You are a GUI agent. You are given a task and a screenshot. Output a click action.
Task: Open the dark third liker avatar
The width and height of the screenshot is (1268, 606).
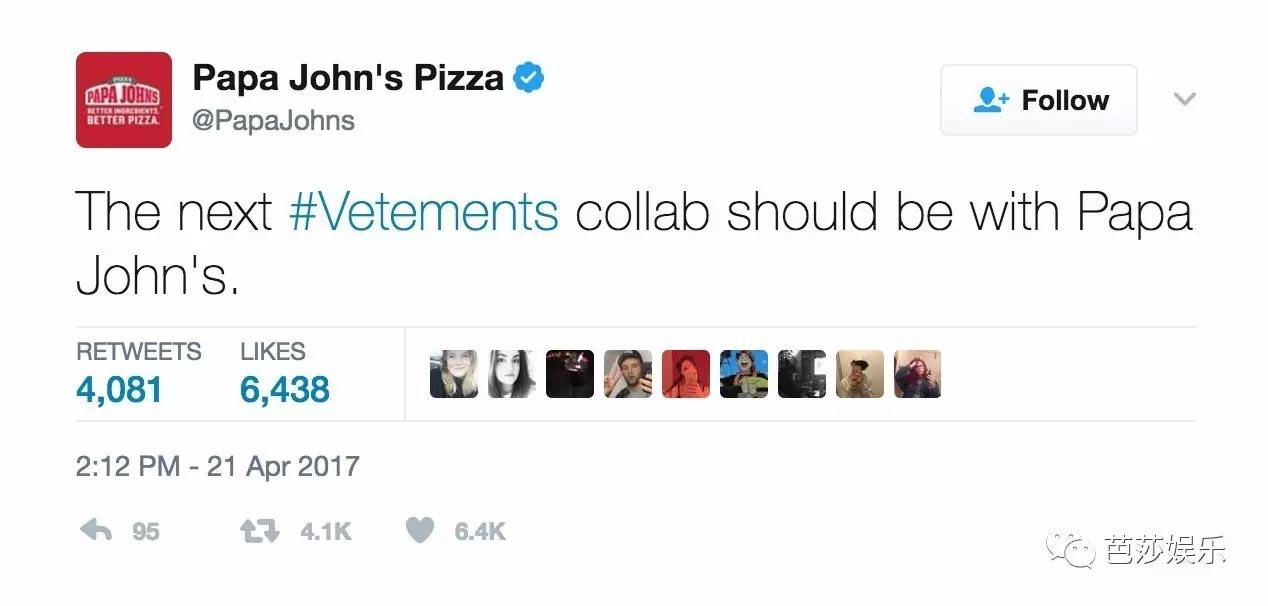tap(569, 374)
